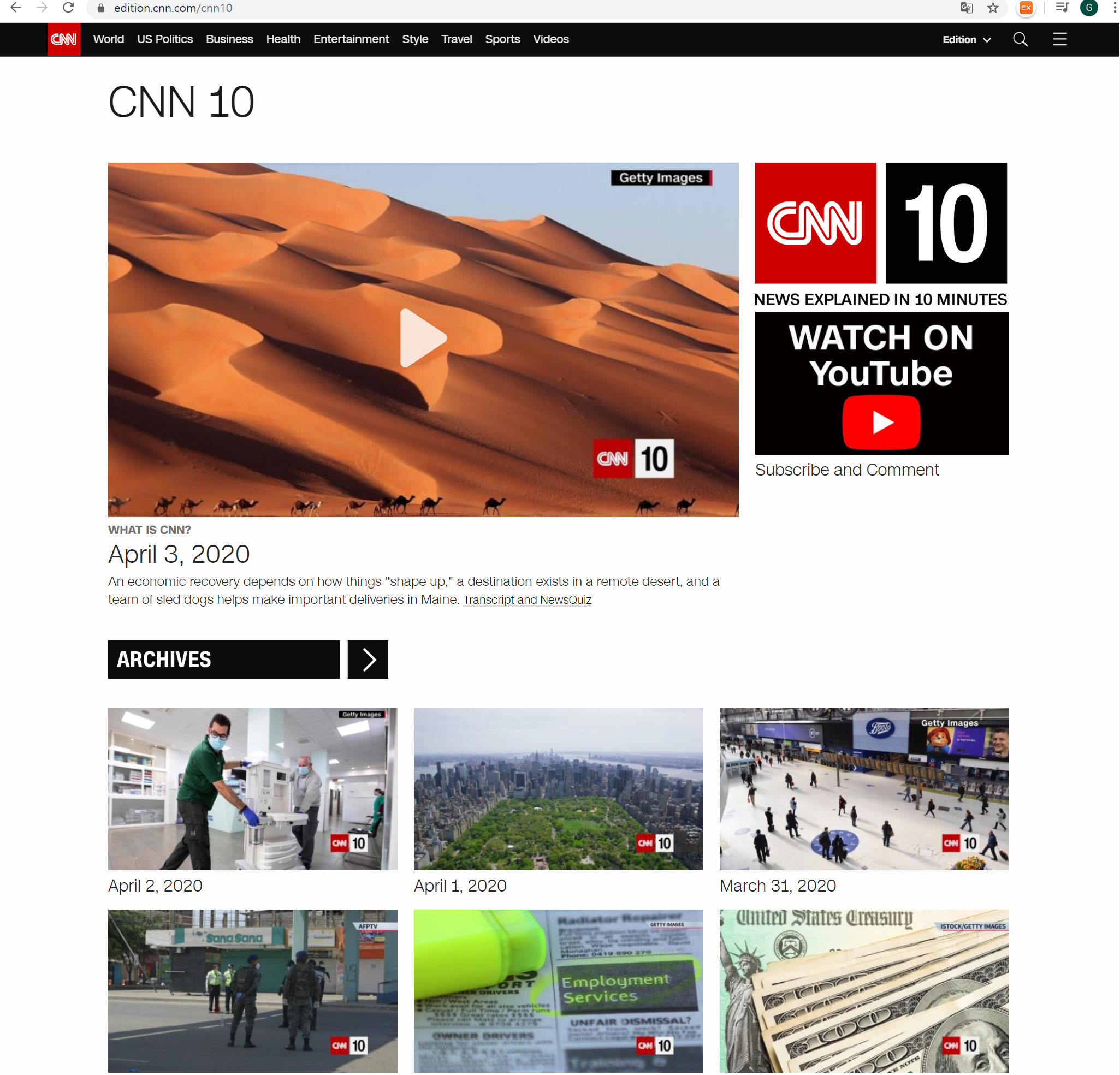Click the padlock site security icon
Screen dimensions: 1120x1075
tap(101, 8)
